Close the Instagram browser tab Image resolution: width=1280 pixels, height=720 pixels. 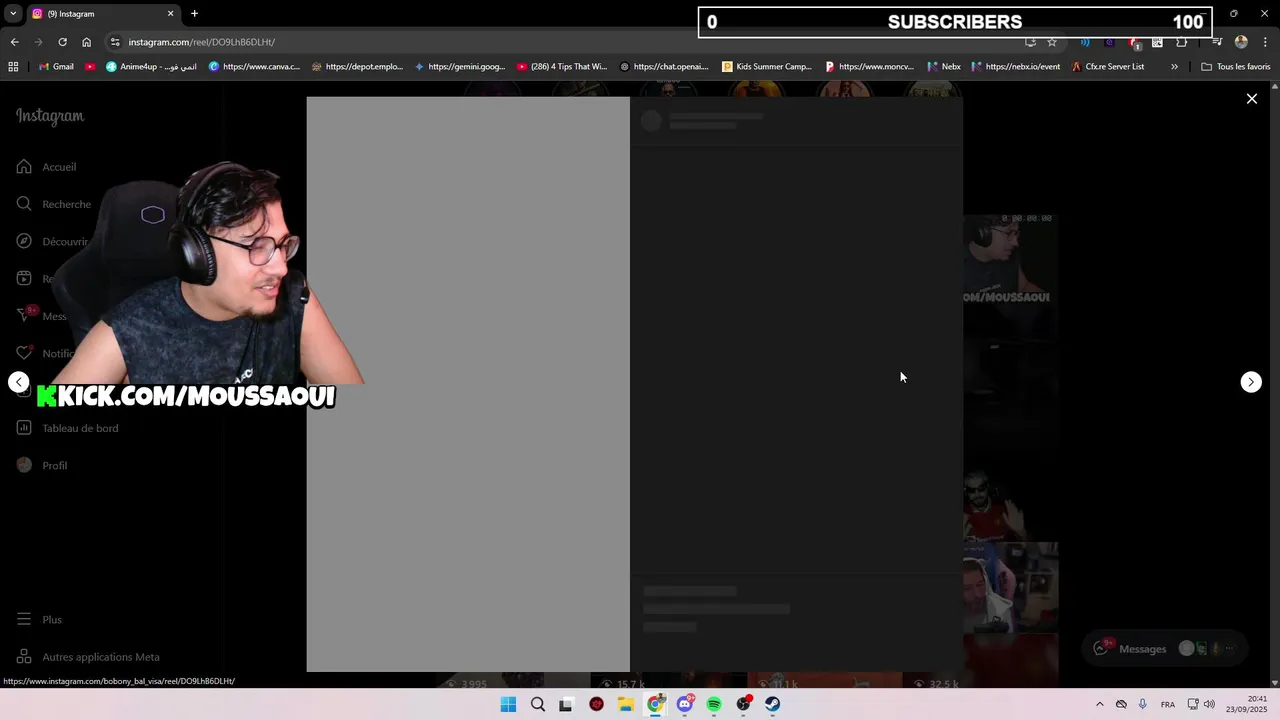[170, 14]
